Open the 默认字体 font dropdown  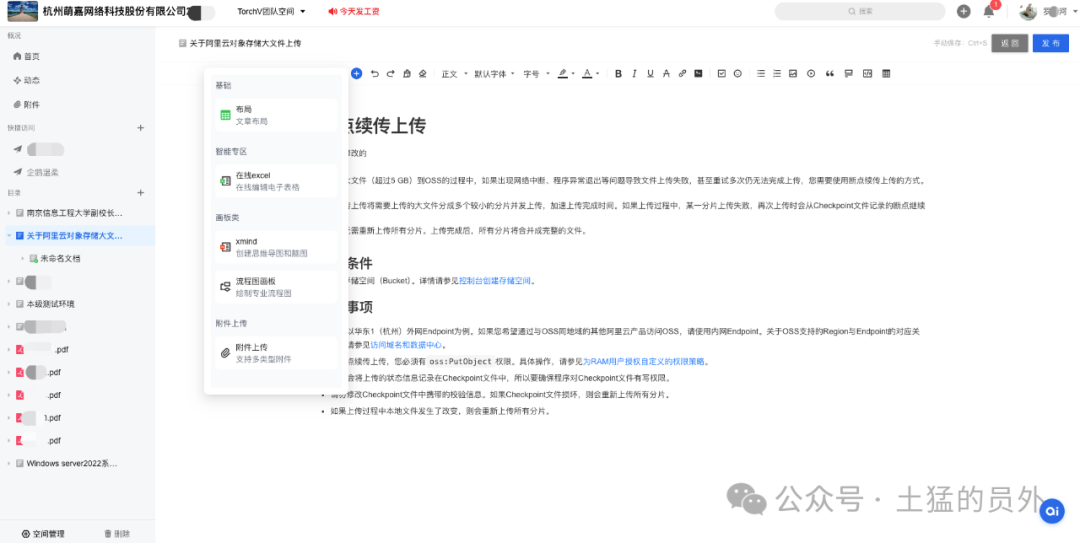click(494, 74)
